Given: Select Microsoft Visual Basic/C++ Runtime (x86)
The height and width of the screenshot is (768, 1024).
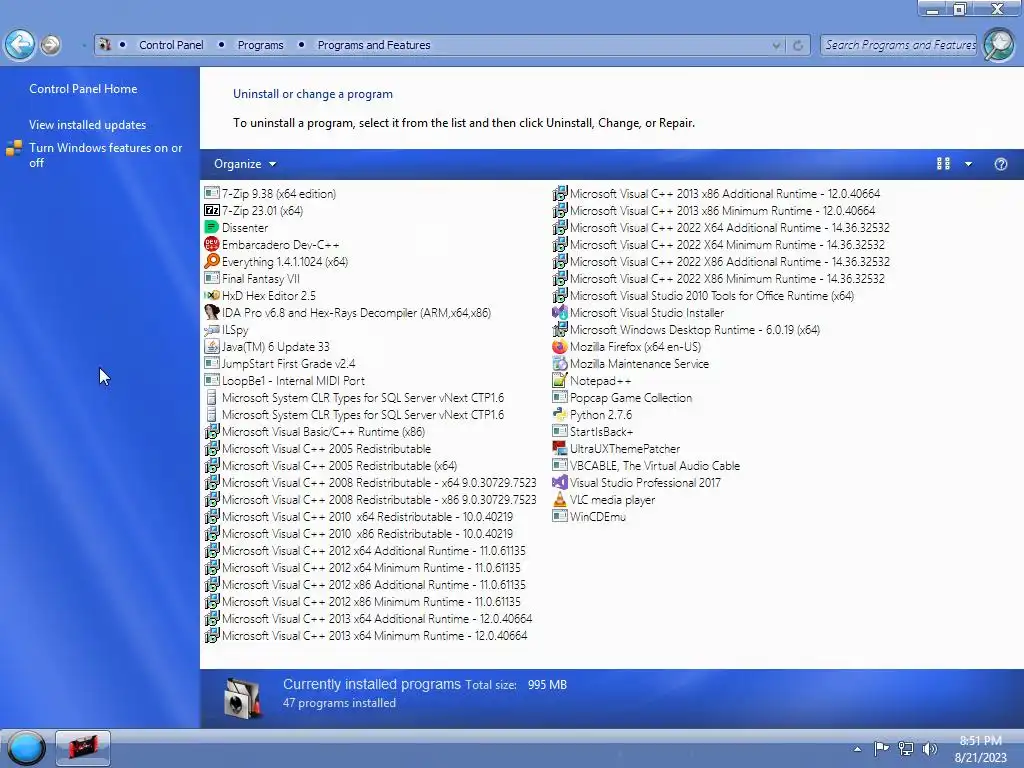Looking at the screenshot, I should 315,431.
